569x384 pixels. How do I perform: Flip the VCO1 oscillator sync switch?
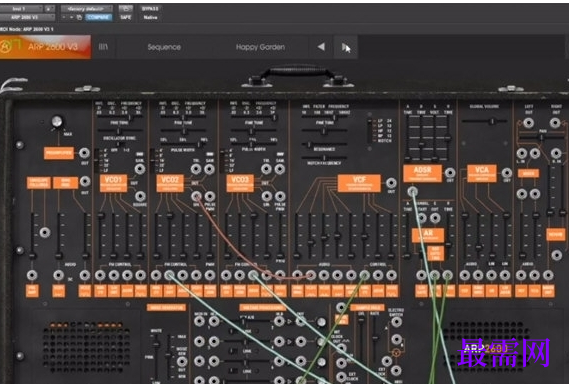119,144
